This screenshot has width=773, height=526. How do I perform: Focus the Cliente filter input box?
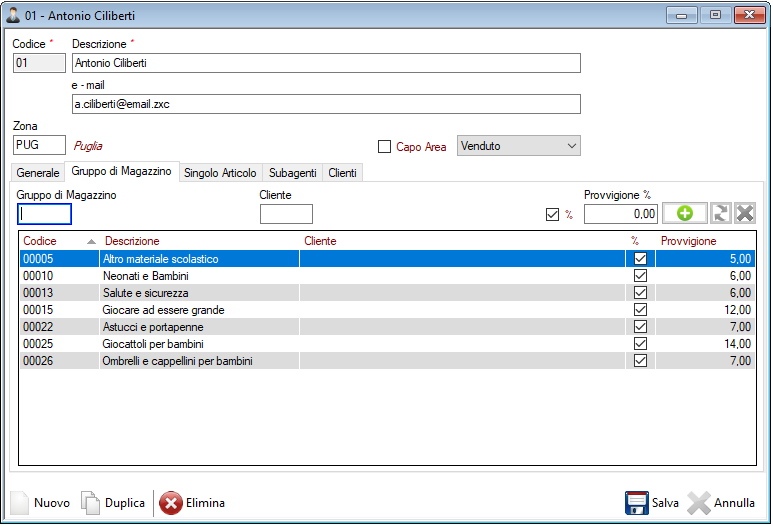click(286, 214)
